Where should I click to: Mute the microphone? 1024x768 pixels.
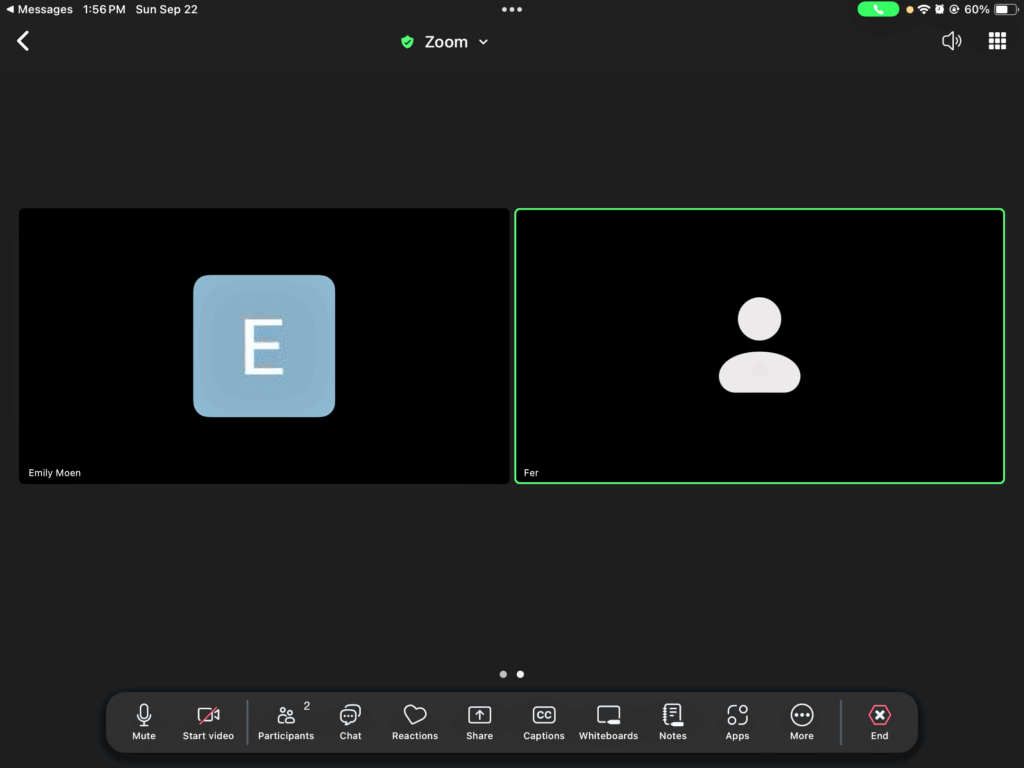(144, 722)
